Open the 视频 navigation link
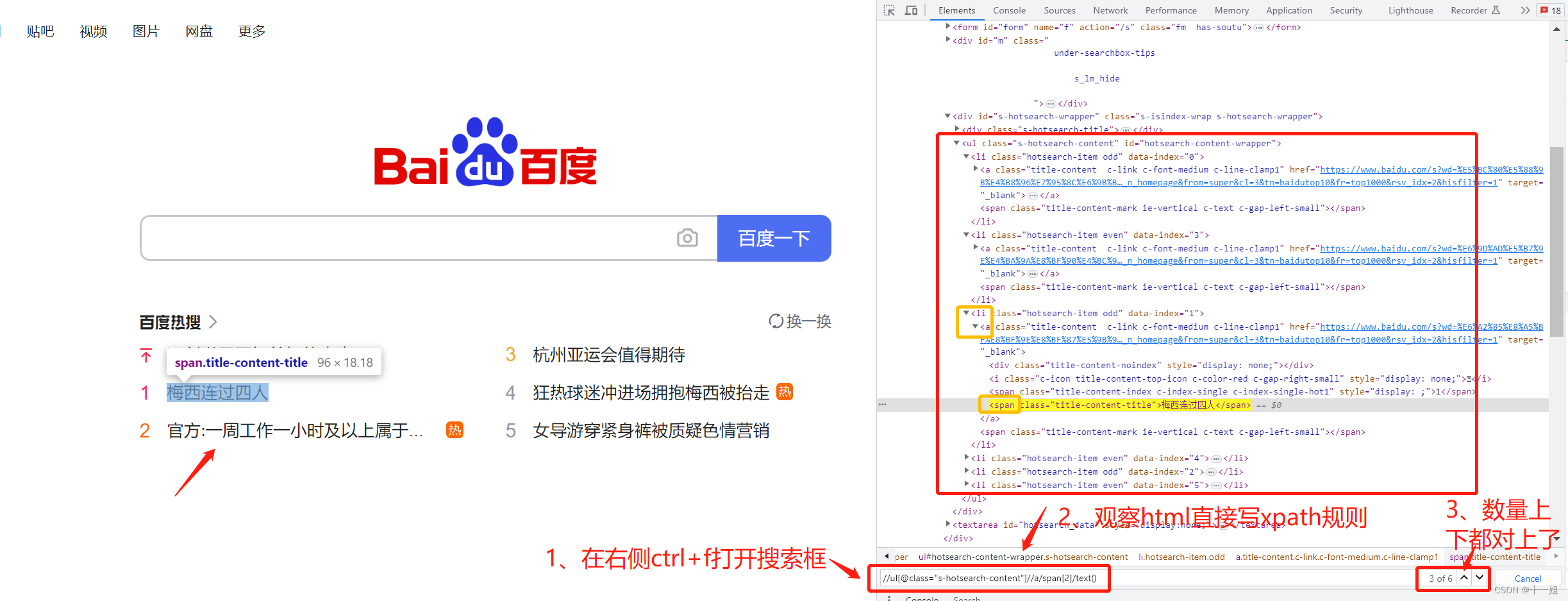 coord(94,31)
